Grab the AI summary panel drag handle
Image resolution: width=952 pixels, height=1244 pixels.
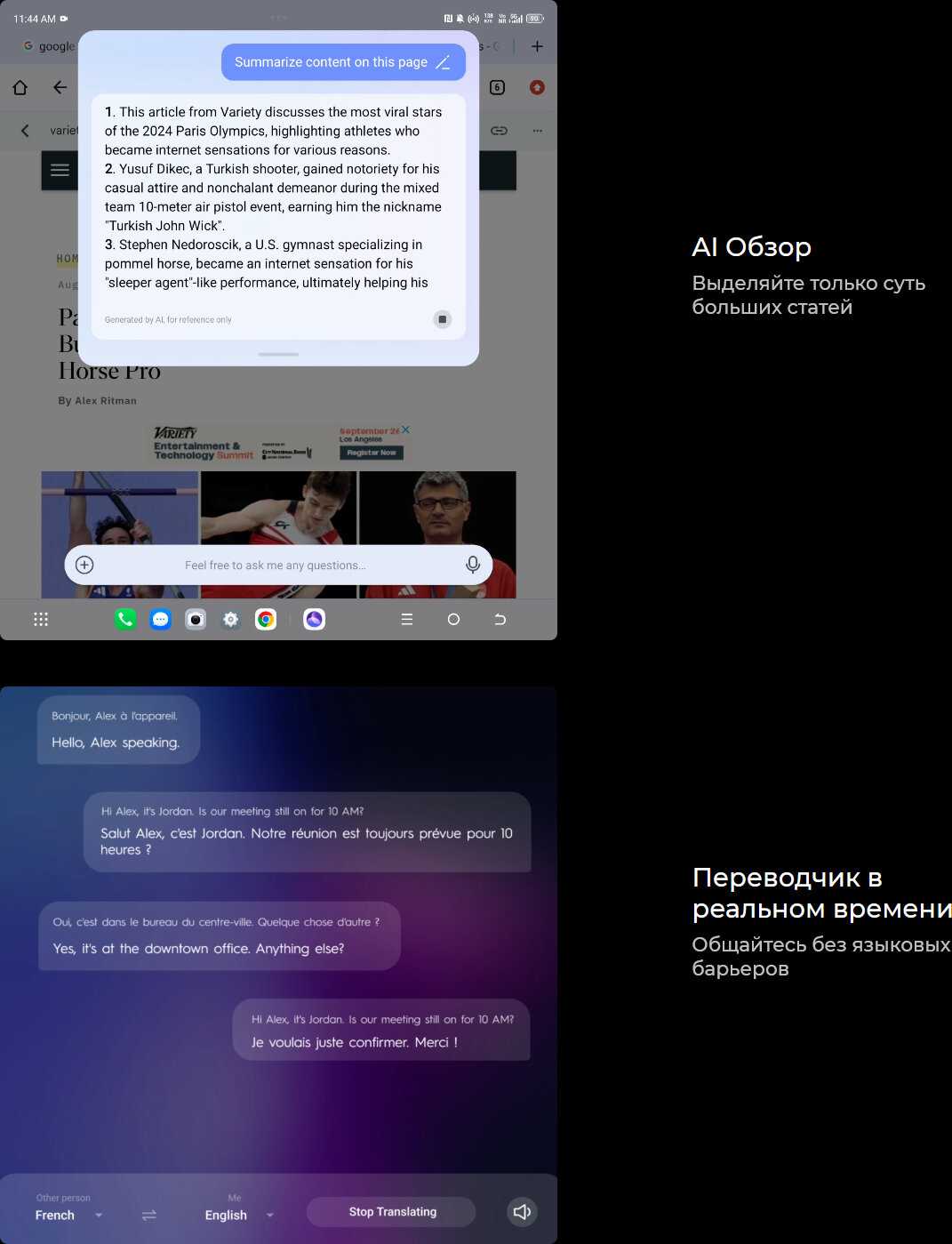click(x=278, y=354)
